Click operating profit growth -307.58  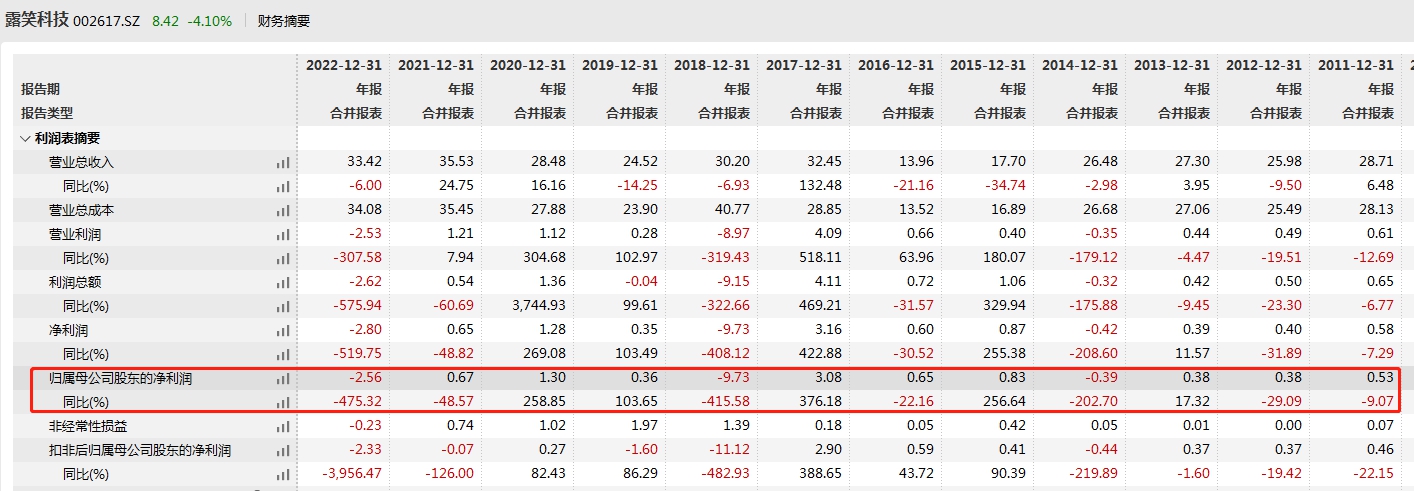coord(360,258)
